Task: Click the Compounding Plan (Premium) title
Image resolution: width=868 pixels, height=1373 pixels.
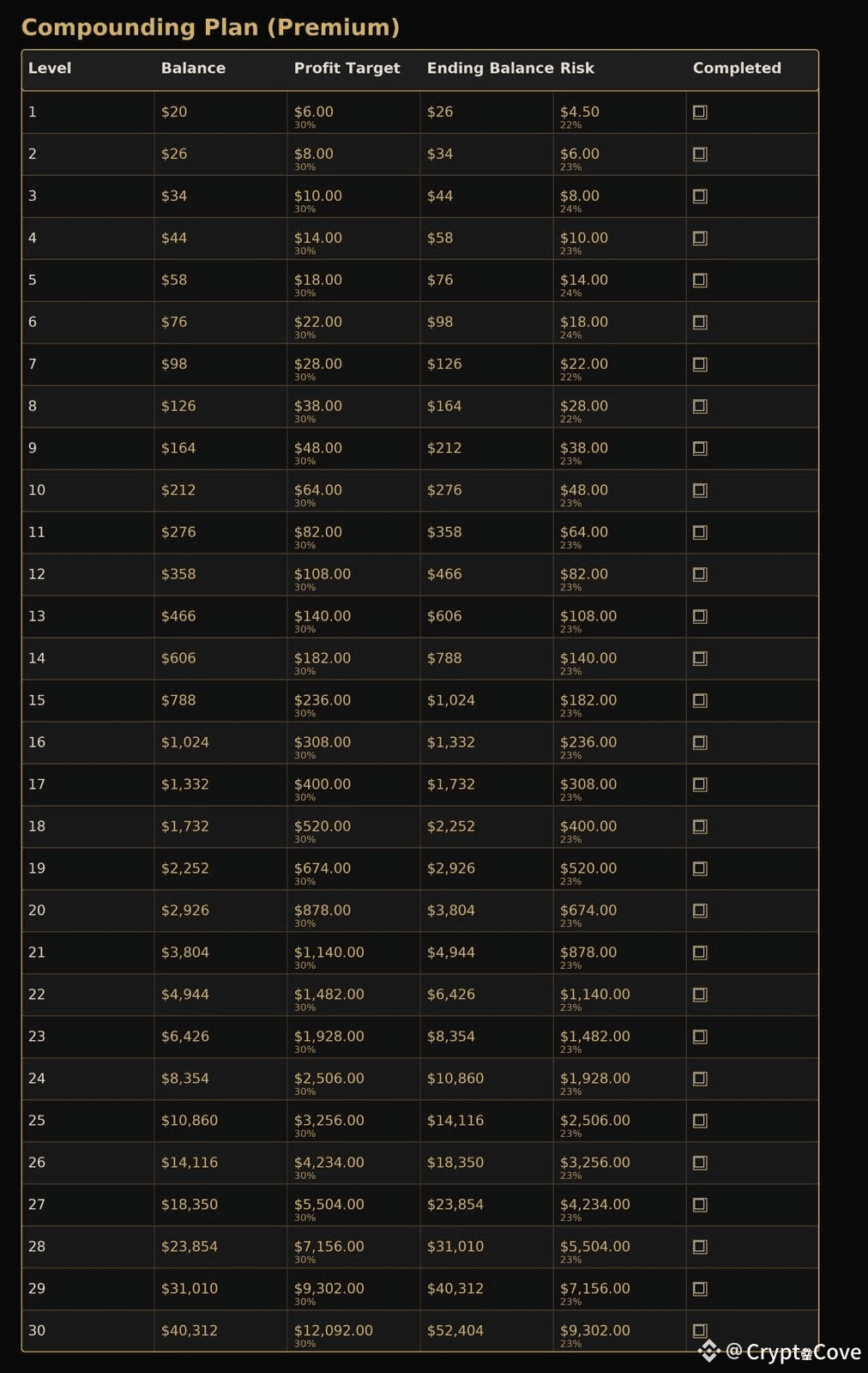Action: point(210,27)
